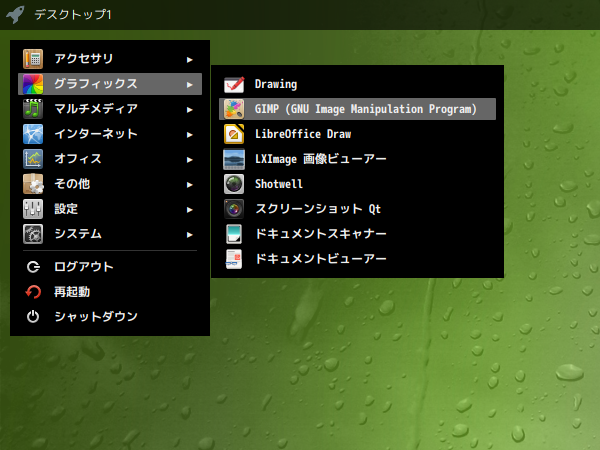Image resolution: width=600 pixels, height=450 pixels.
Task: Click the アクセサリ calculator icon
Action: (33, 59)
